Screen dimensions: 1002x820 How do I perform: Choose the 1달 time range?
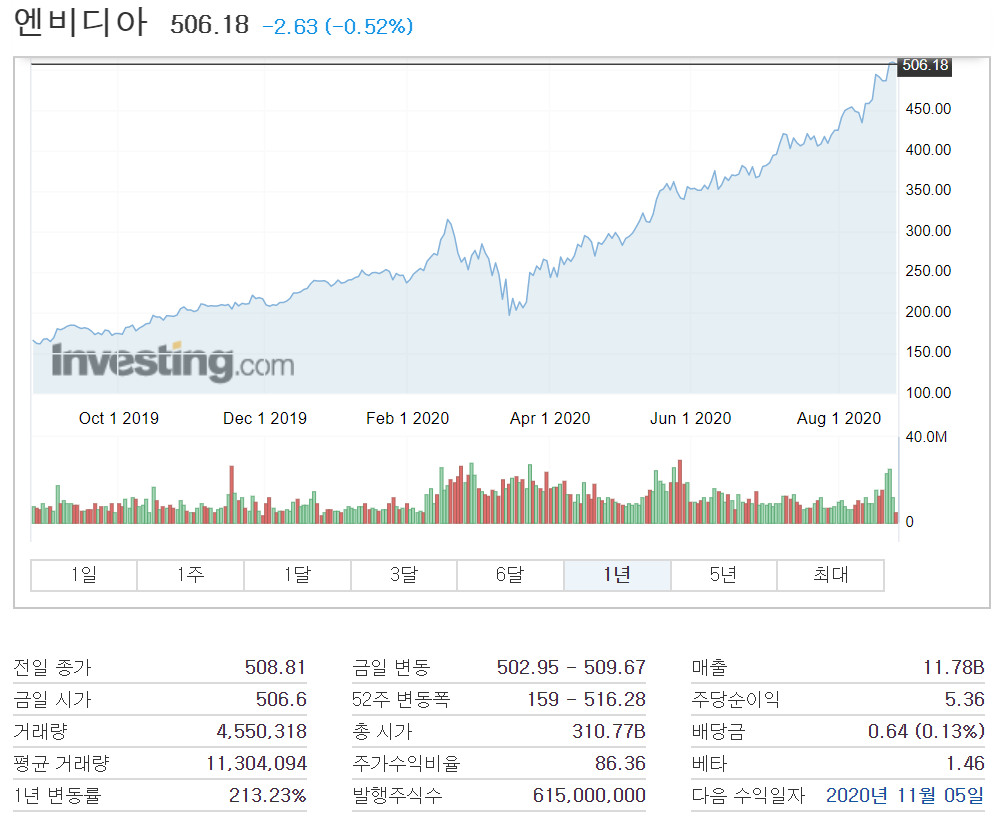click(x=297, y=575)
